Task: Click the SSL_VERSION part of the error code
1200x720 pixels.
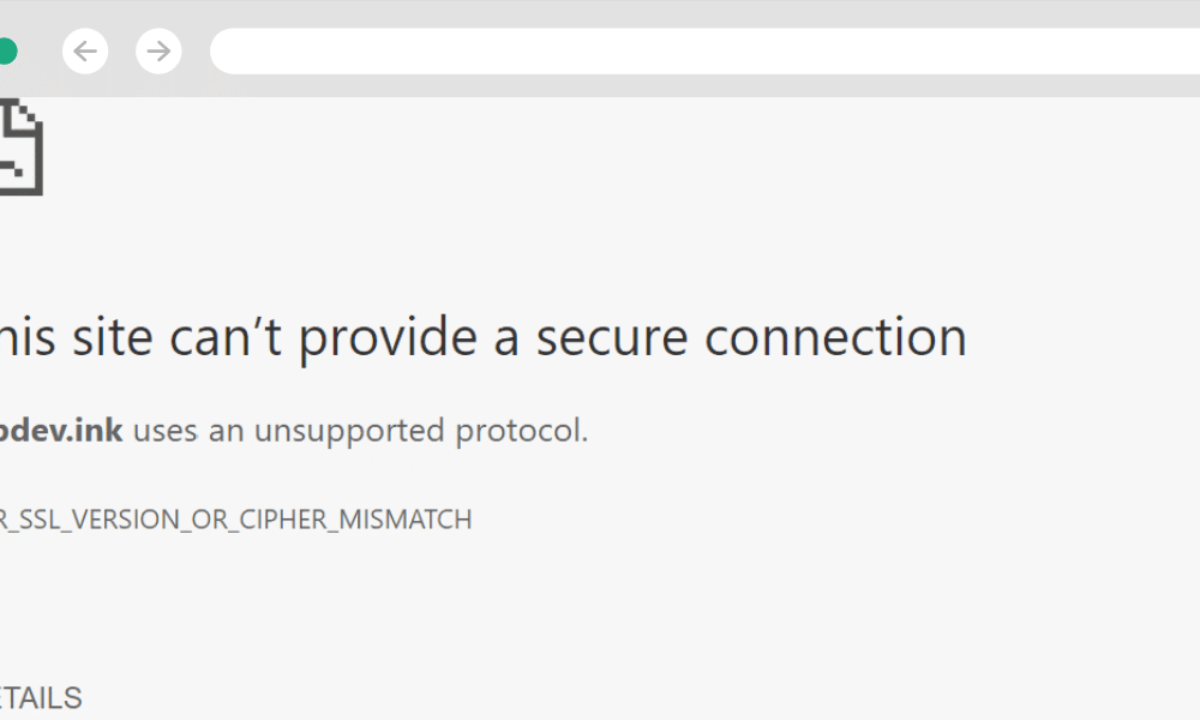Action: pyautogui.click(x=100, y=520)
